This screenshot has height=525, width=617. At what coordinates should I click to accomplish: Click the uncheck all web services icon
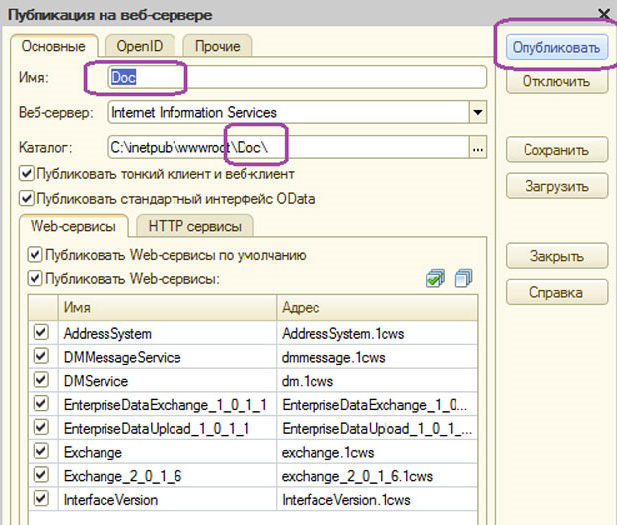point(463,278)
